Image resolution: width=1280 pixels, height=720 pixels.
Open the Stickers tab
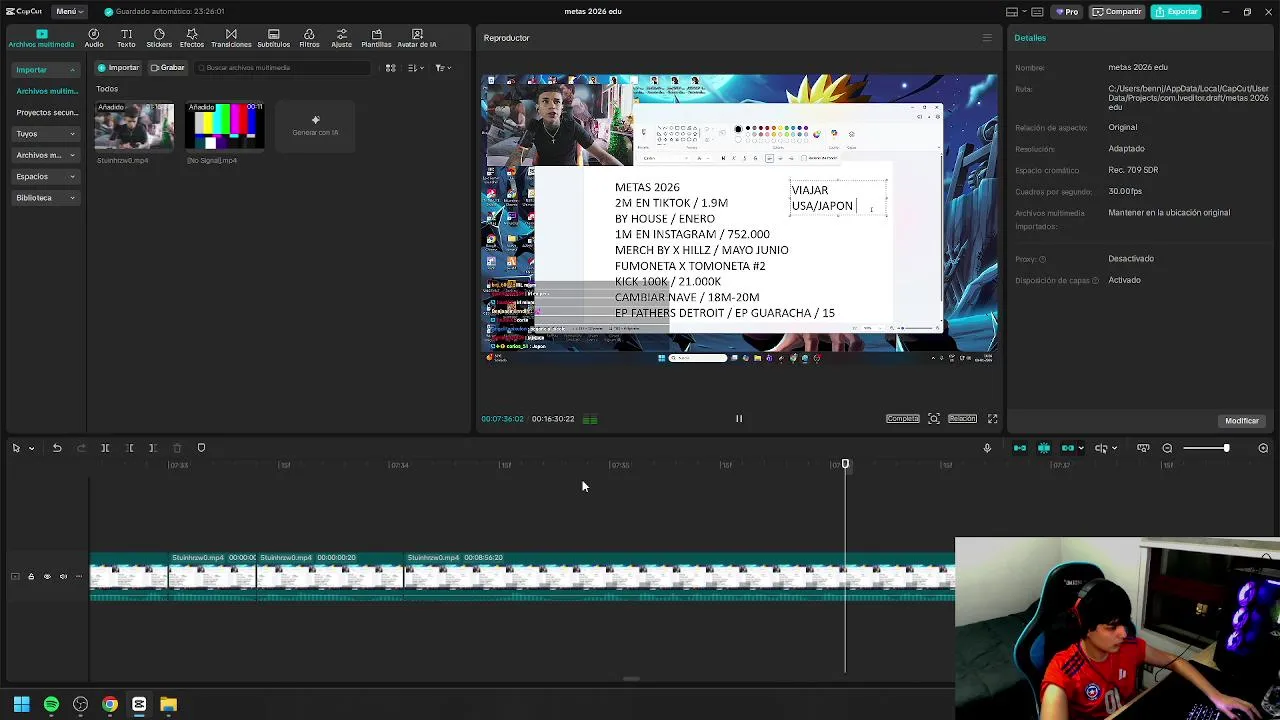159,38
